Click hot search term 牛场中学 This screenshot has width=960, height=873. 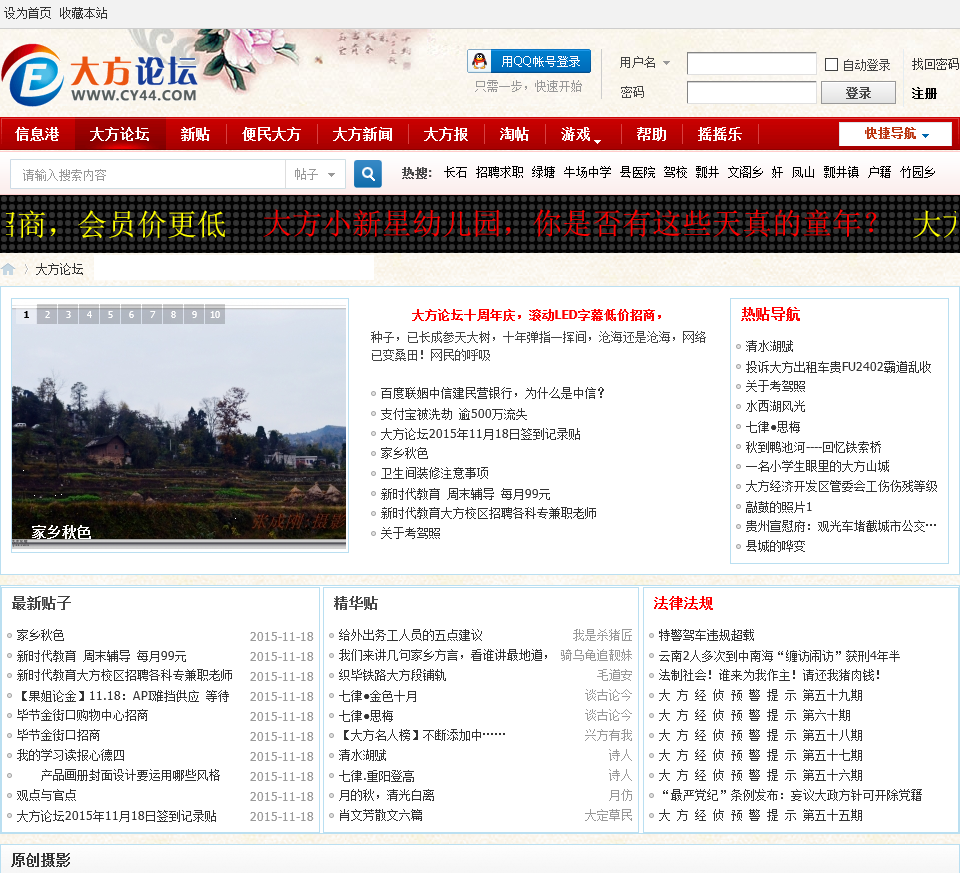tap(587, 172)
